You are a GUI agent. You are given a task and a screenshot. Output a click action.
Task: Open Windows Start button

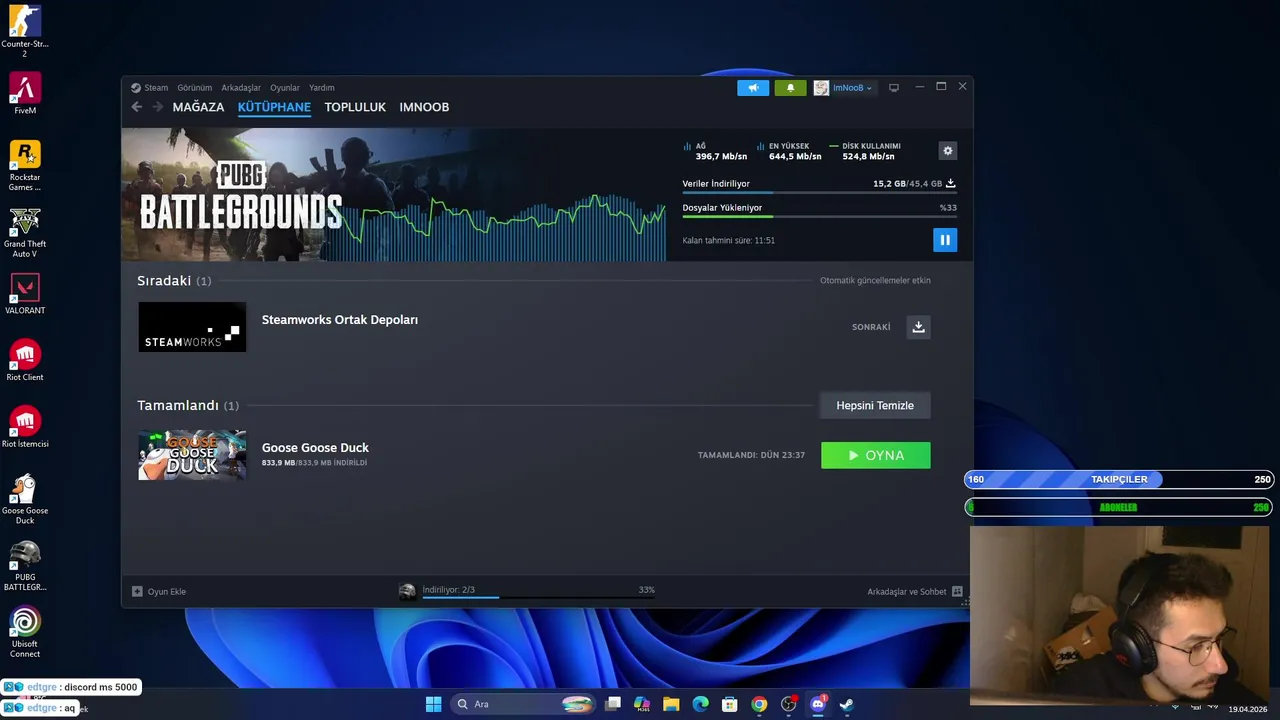pos(433,704)
